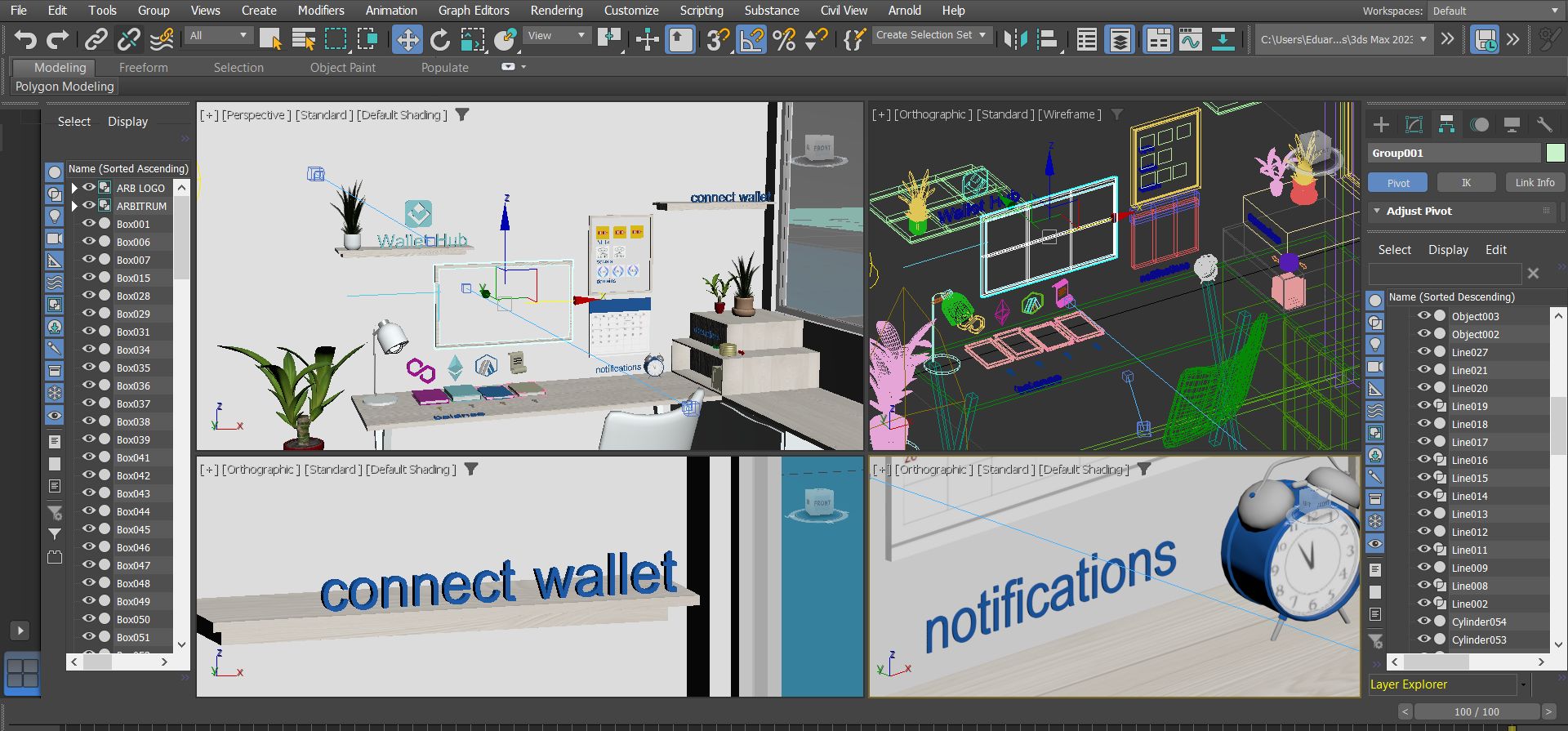The image size is (1568, 731).
Task: Open the project path dropdown
Action: 1344,39
